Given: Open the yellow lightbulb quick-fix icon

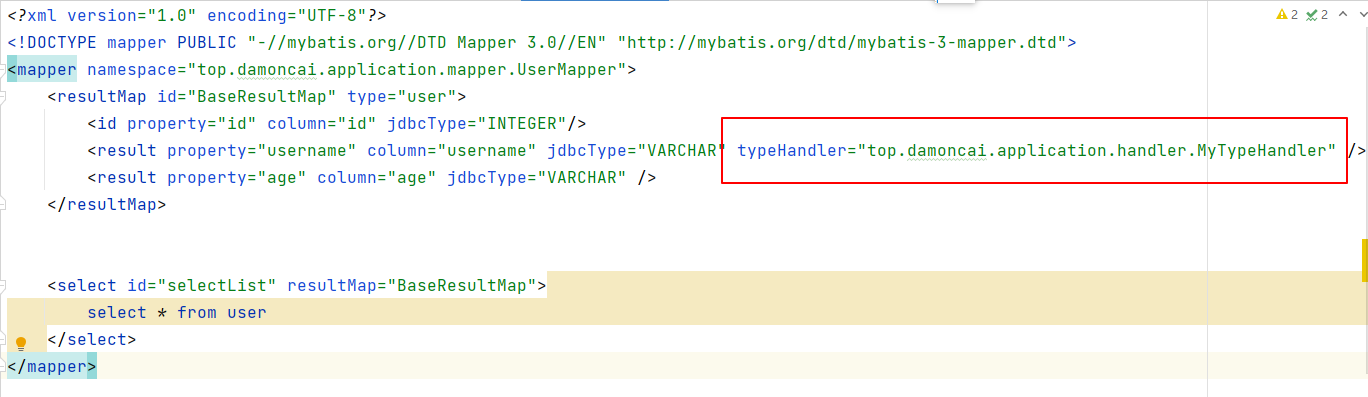Looking at the screenshot, I should (20, 342).
